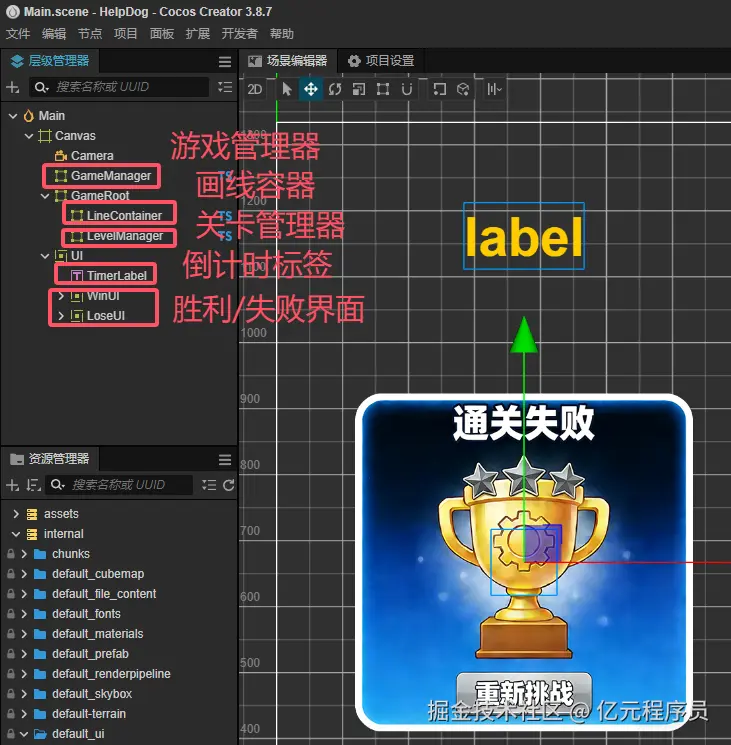
Task: Switch to the Scene Editor (场景编辑器) tab
Action: (288, 61)
